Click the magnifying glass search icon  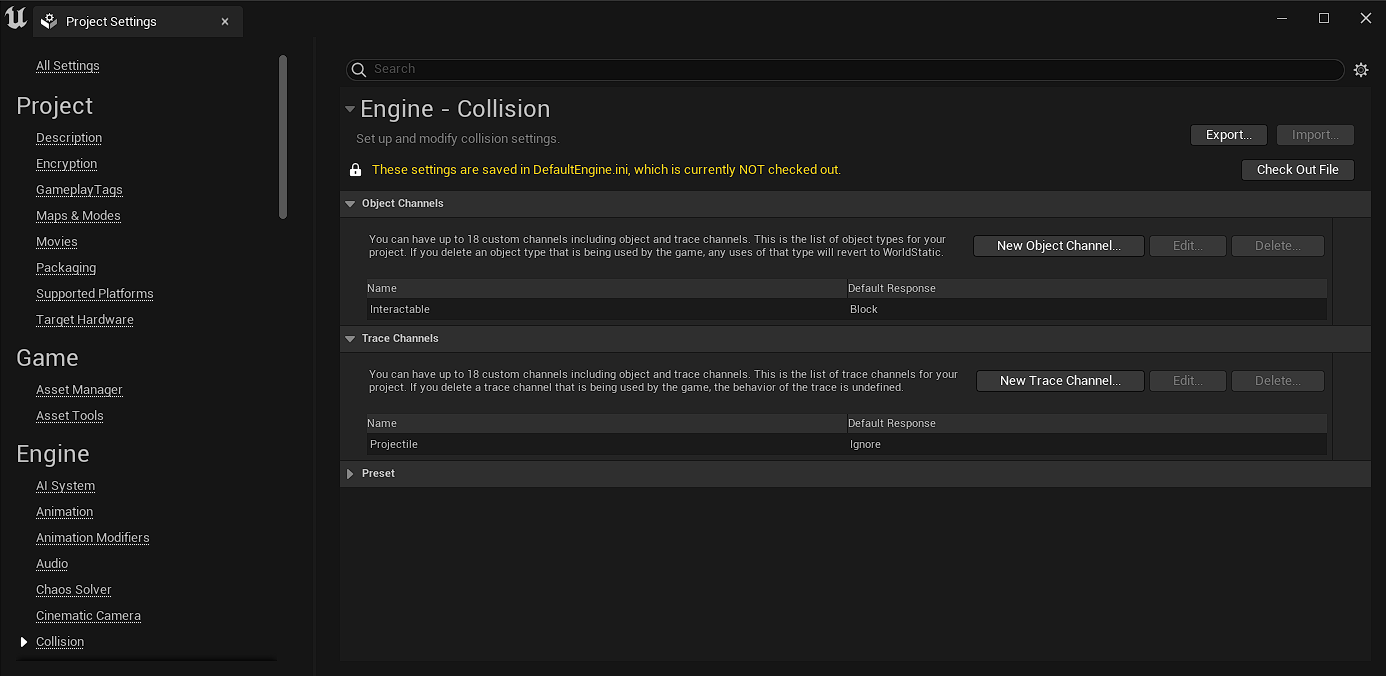[359, 70]
